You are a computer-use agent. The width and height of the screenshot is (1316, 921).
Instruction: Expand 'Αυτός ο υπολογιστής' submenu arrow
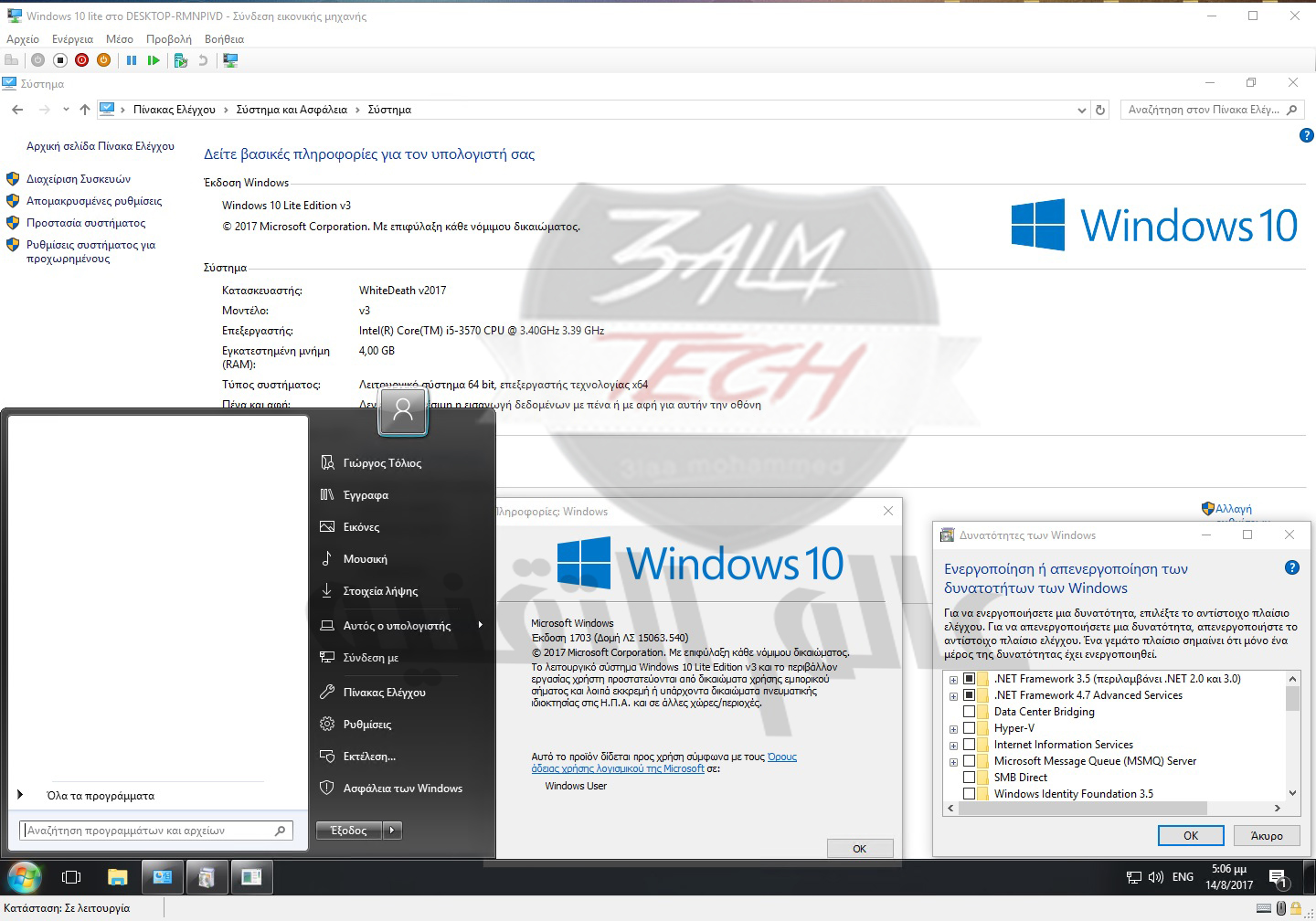pyautogui.click(x=480, y=625)
